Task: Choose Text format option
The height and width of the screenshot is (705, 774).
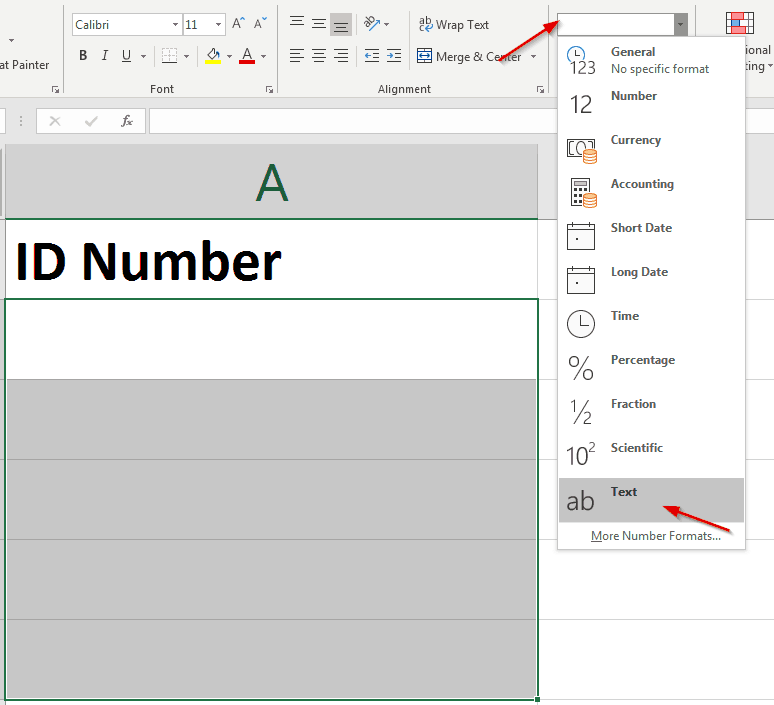Action: tap(651, 500)
